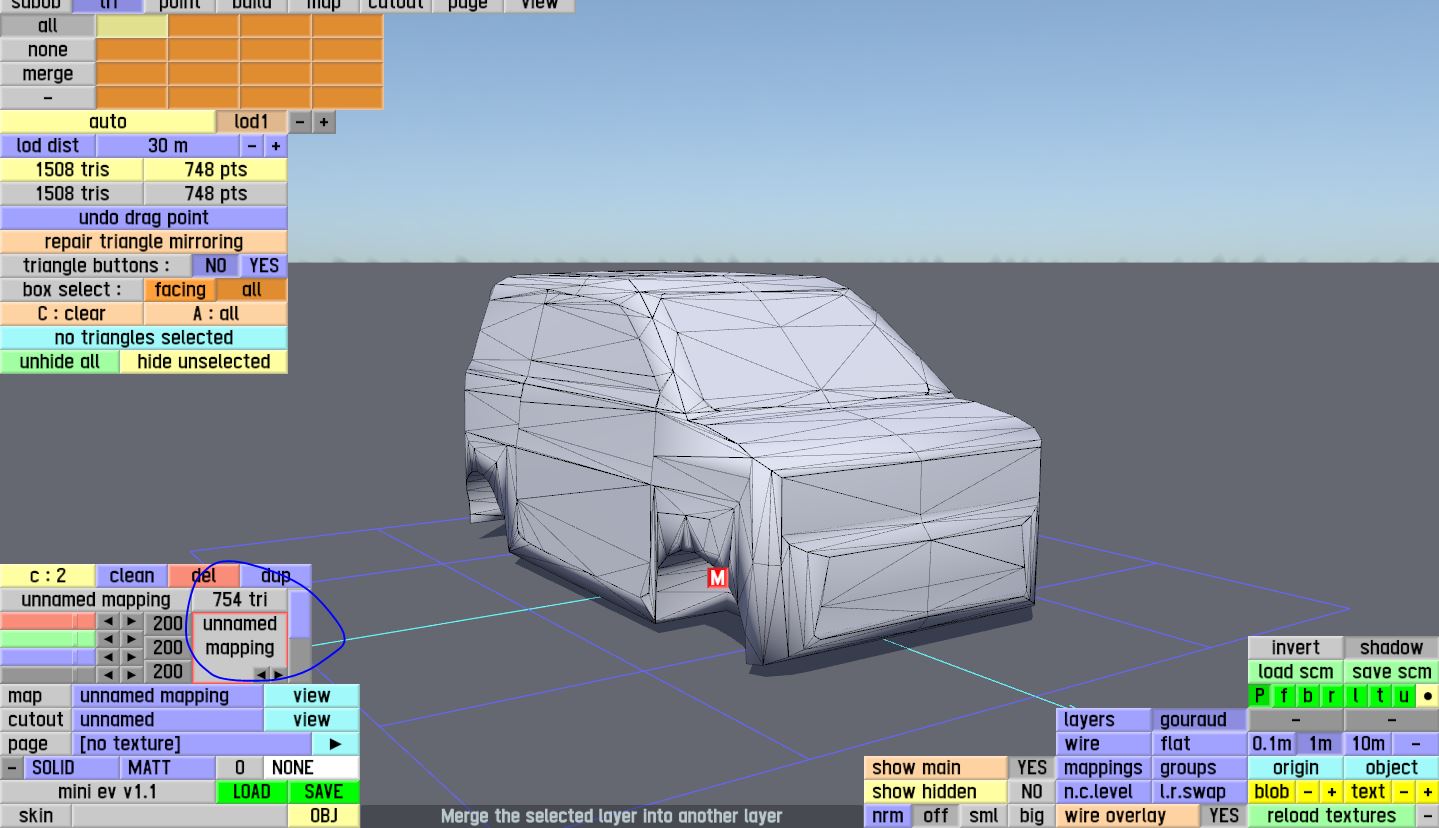The height and width of the screenshot is (828, 1439).
Task: Enlarge blob size with its plus button
Action: click(1332, 792)
